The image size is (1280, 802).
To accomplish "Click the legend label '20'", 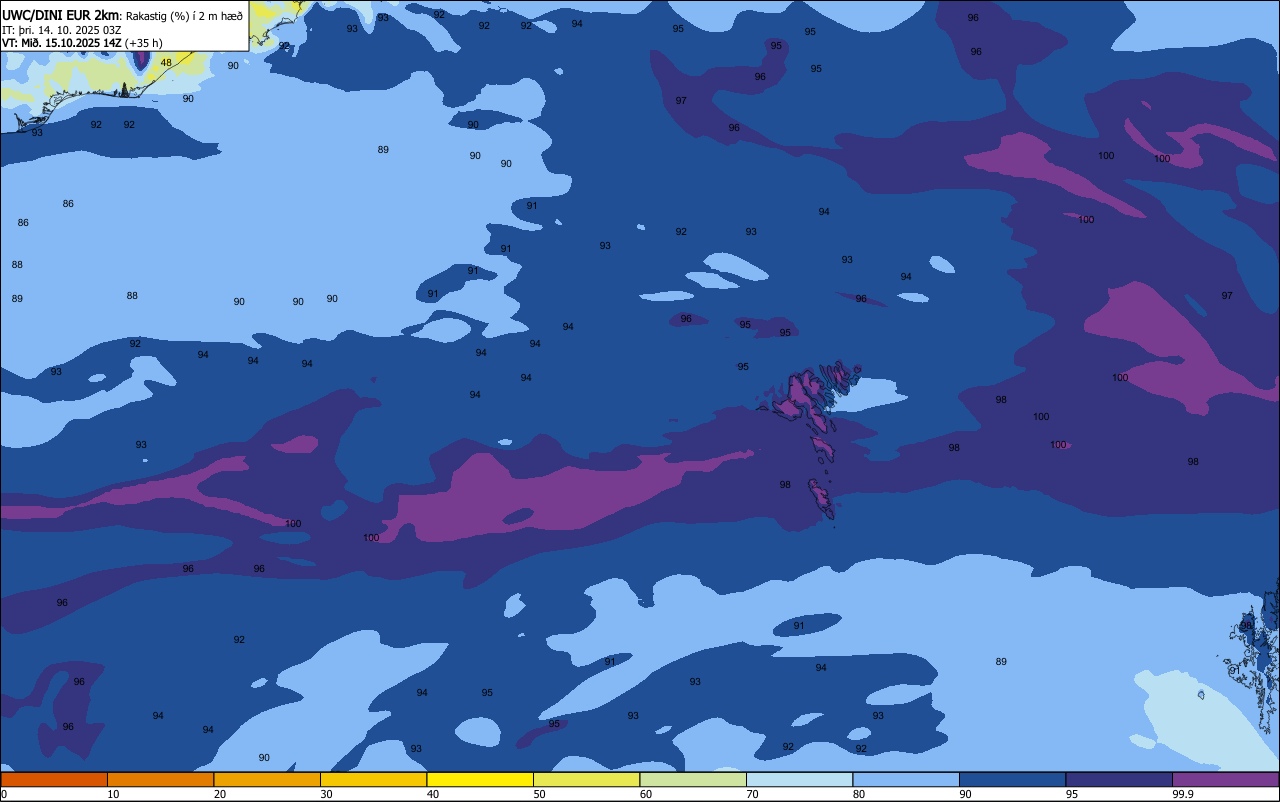I will 220,794.
